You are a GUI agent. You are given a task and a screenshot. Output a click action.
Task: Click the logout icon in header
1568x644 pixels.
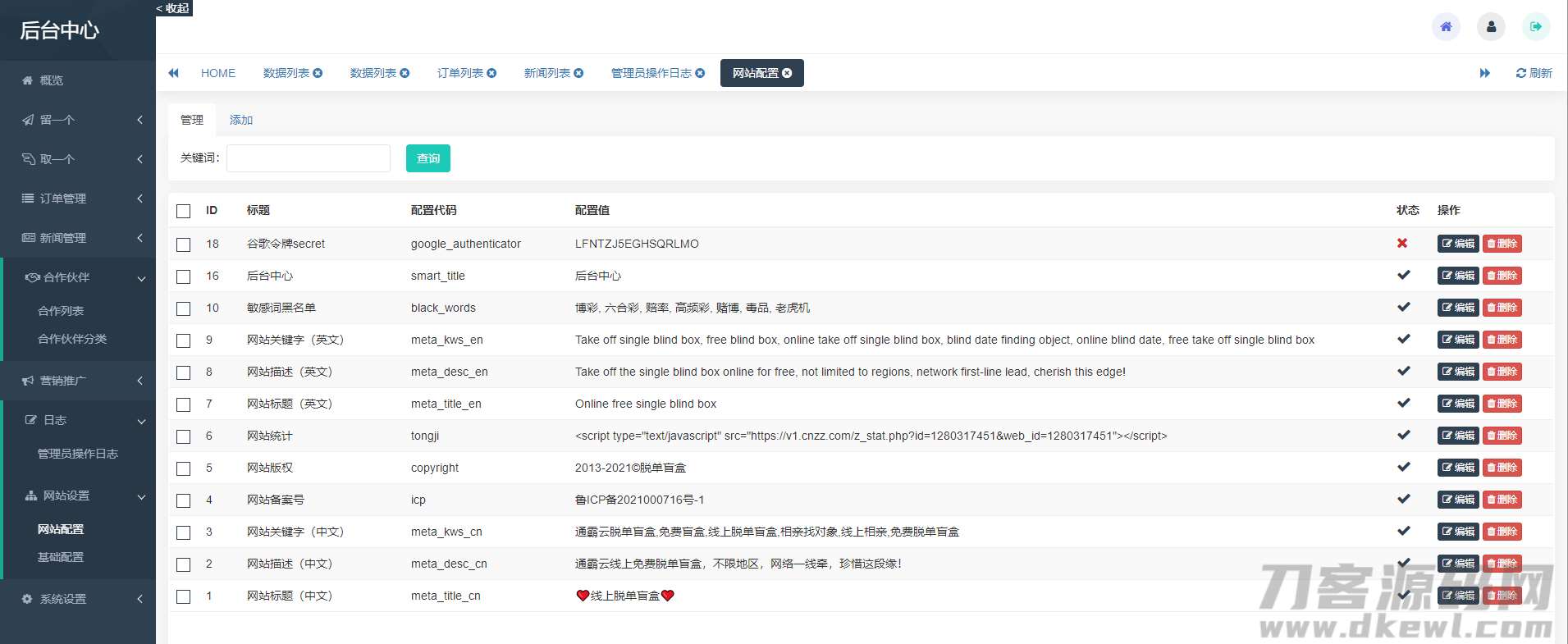click(1536, 27)
